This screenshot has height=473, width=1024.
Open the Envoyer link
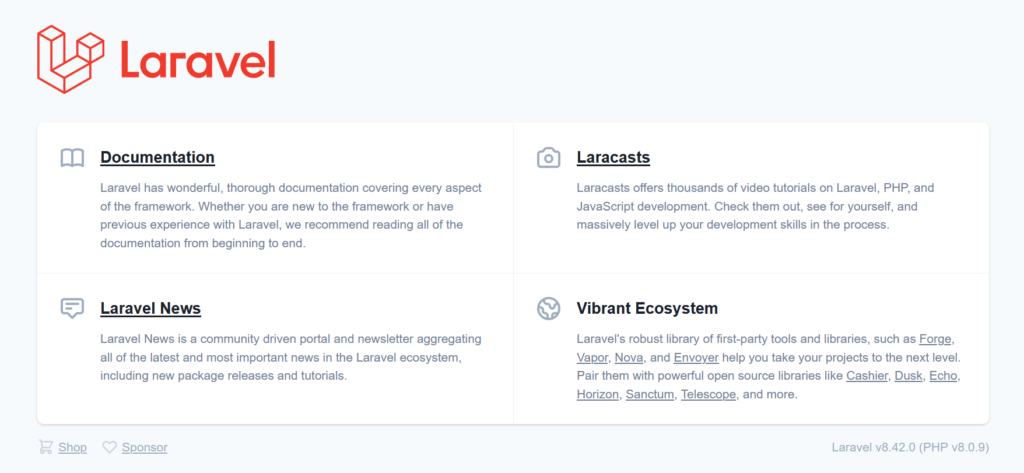coord(696,357)
